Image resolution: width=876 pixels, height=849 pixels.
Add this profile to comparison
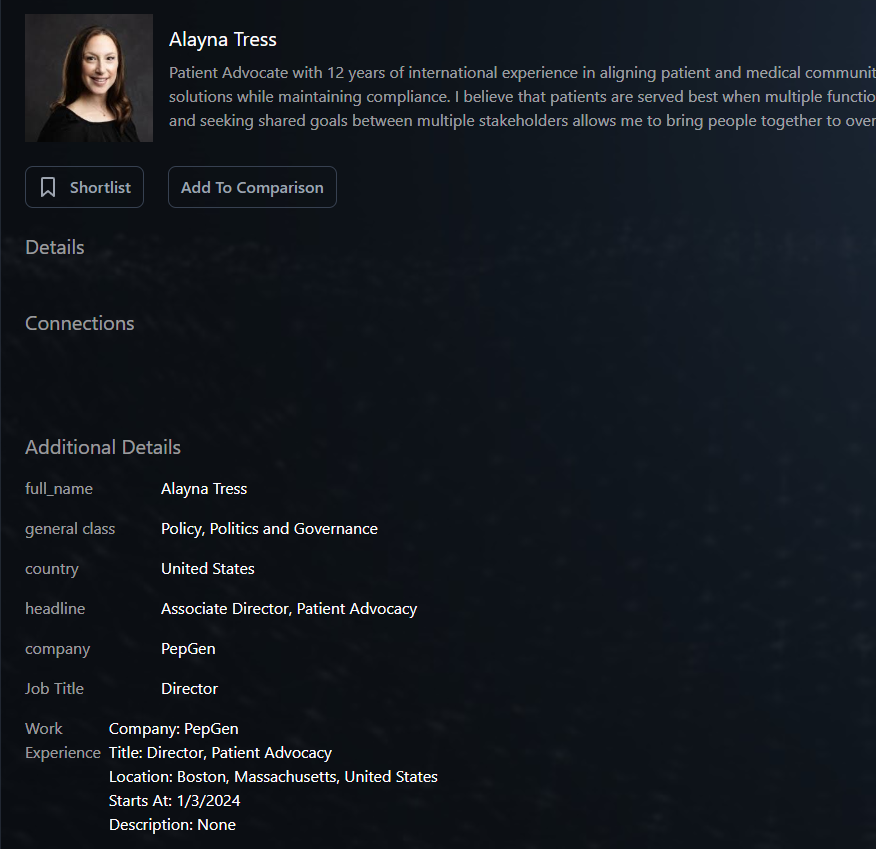tap(252, 188)
